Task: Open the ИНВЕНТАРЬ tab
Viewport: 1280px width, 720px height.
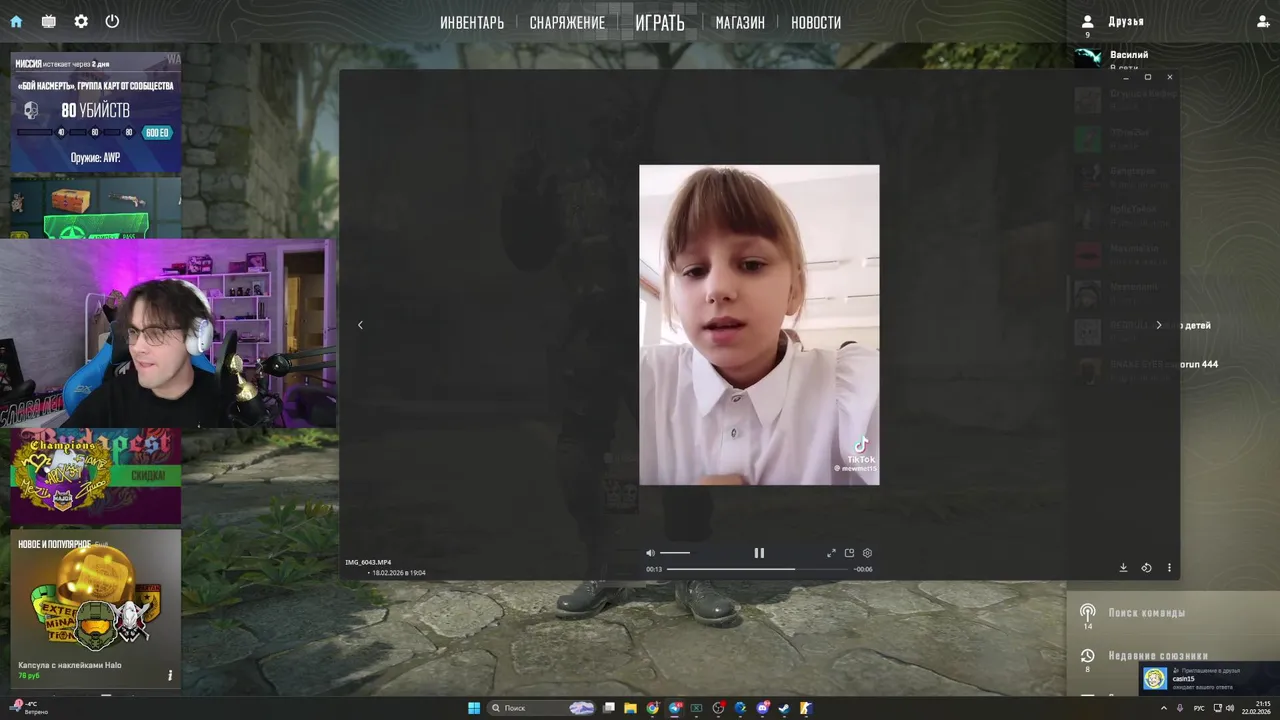Action: pos(472,22)
